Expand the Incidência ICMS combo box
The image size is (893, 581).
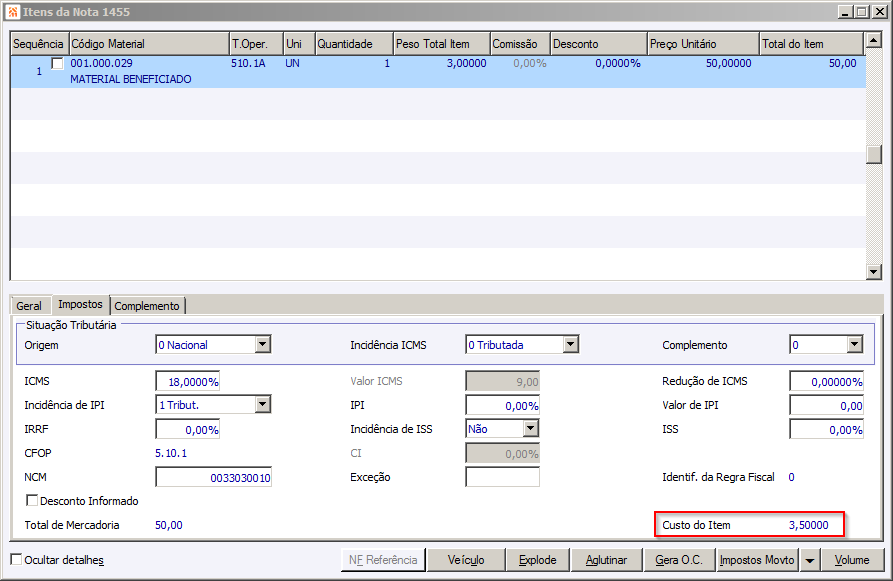pos(571,345)
